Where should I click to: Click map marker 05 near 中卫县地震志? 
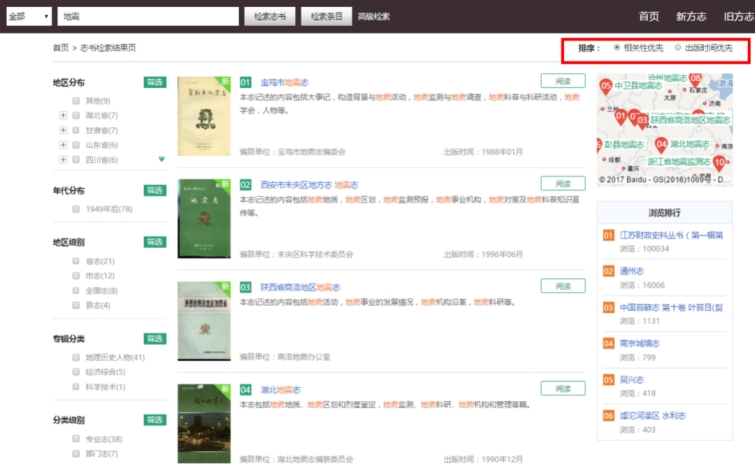pyautogui.click(x=606, y=86)
